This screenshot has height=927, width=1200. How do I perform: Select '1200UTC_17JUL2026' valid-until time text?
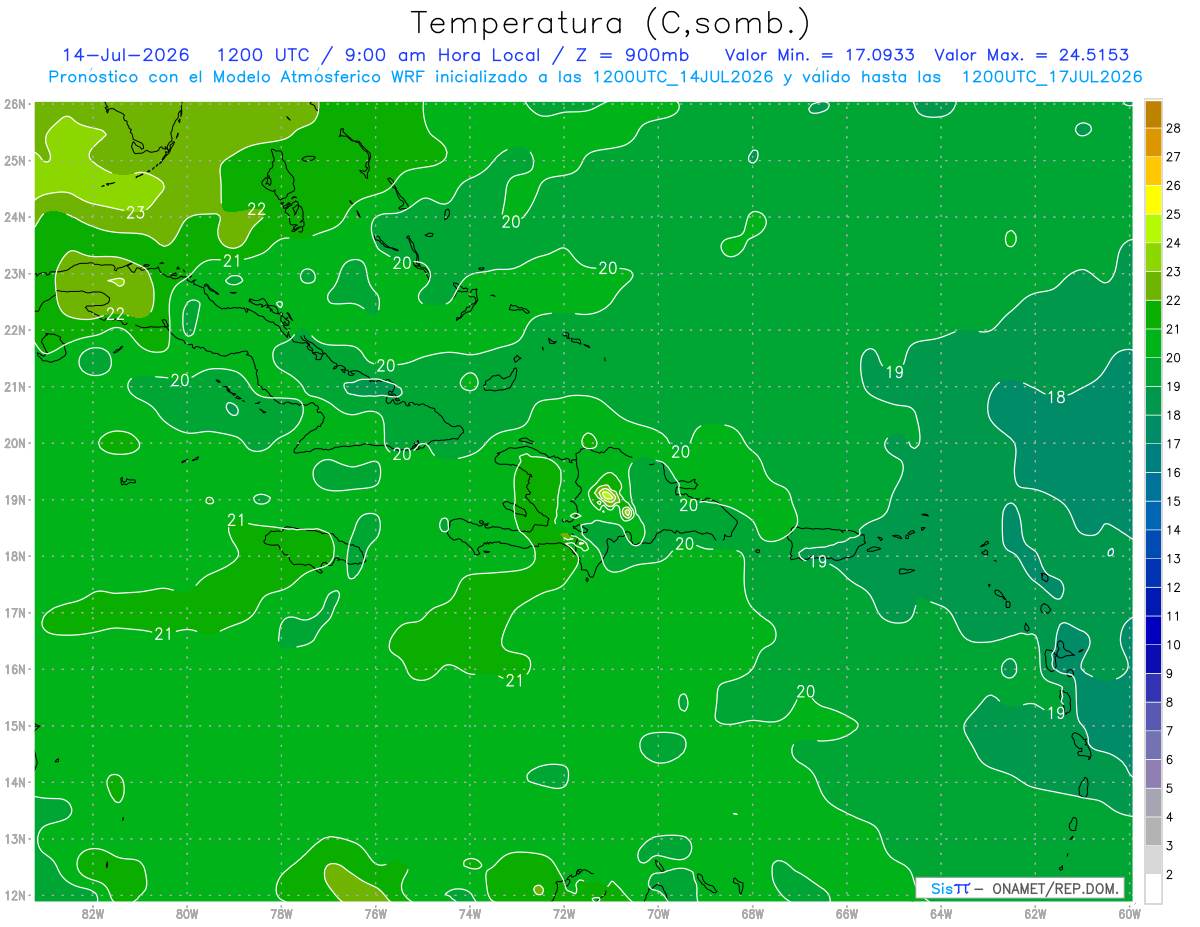tap(1051, 76)
